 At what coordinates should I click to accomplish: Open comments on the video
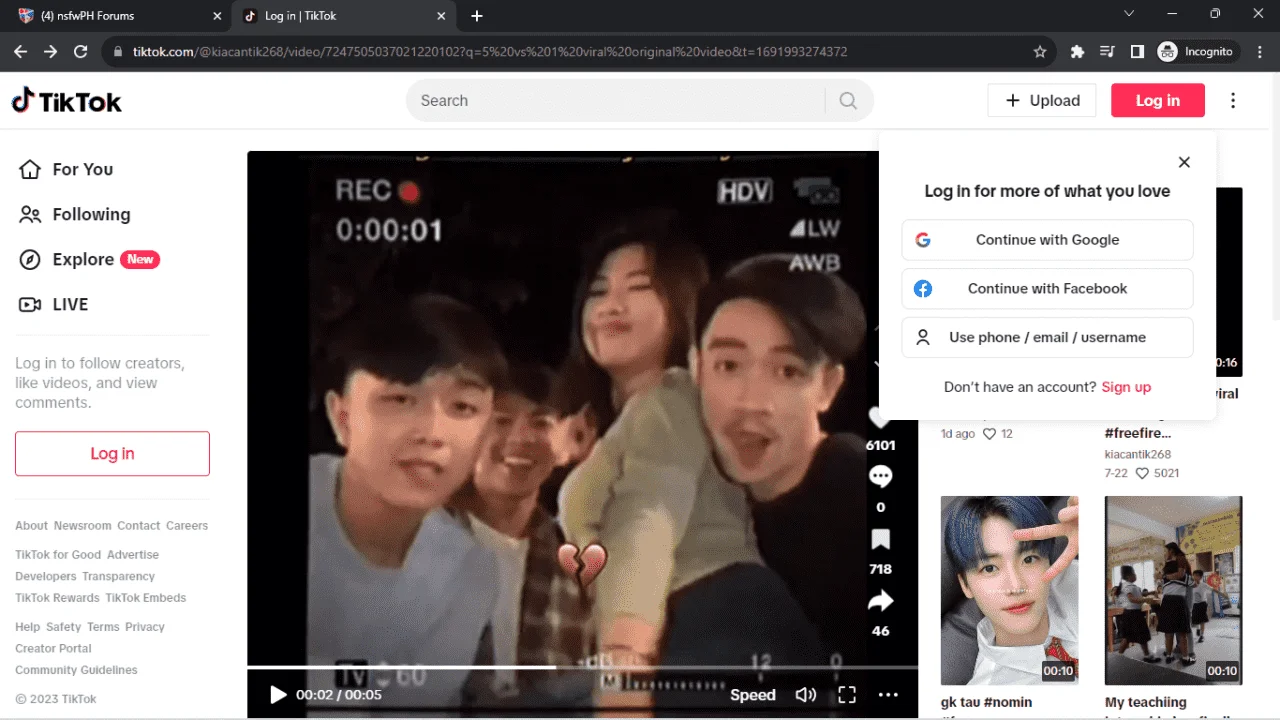(880, 476)
